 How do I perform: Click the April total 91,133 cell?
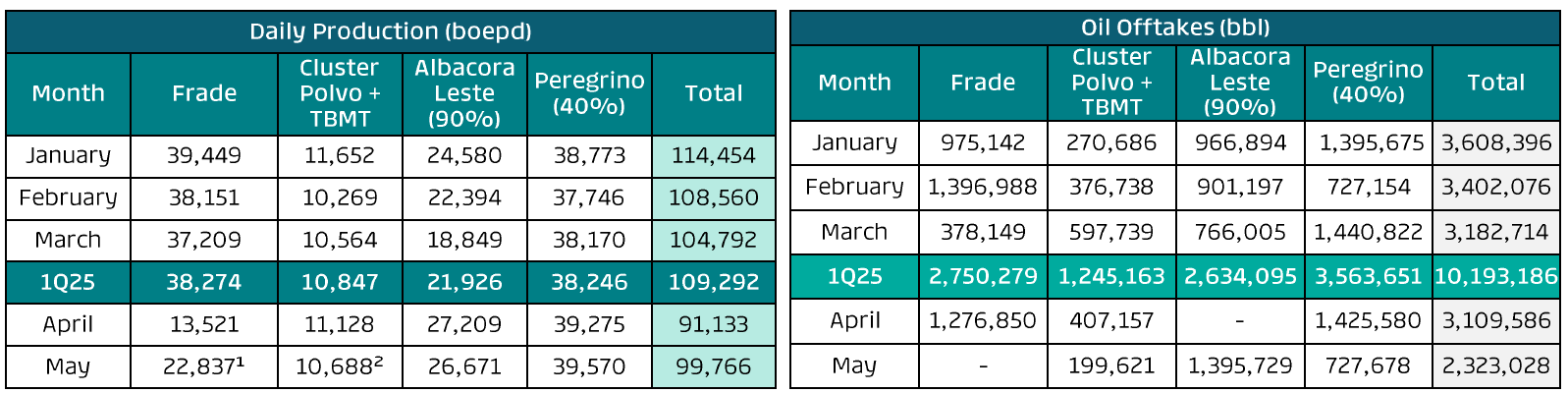[713, 324]
